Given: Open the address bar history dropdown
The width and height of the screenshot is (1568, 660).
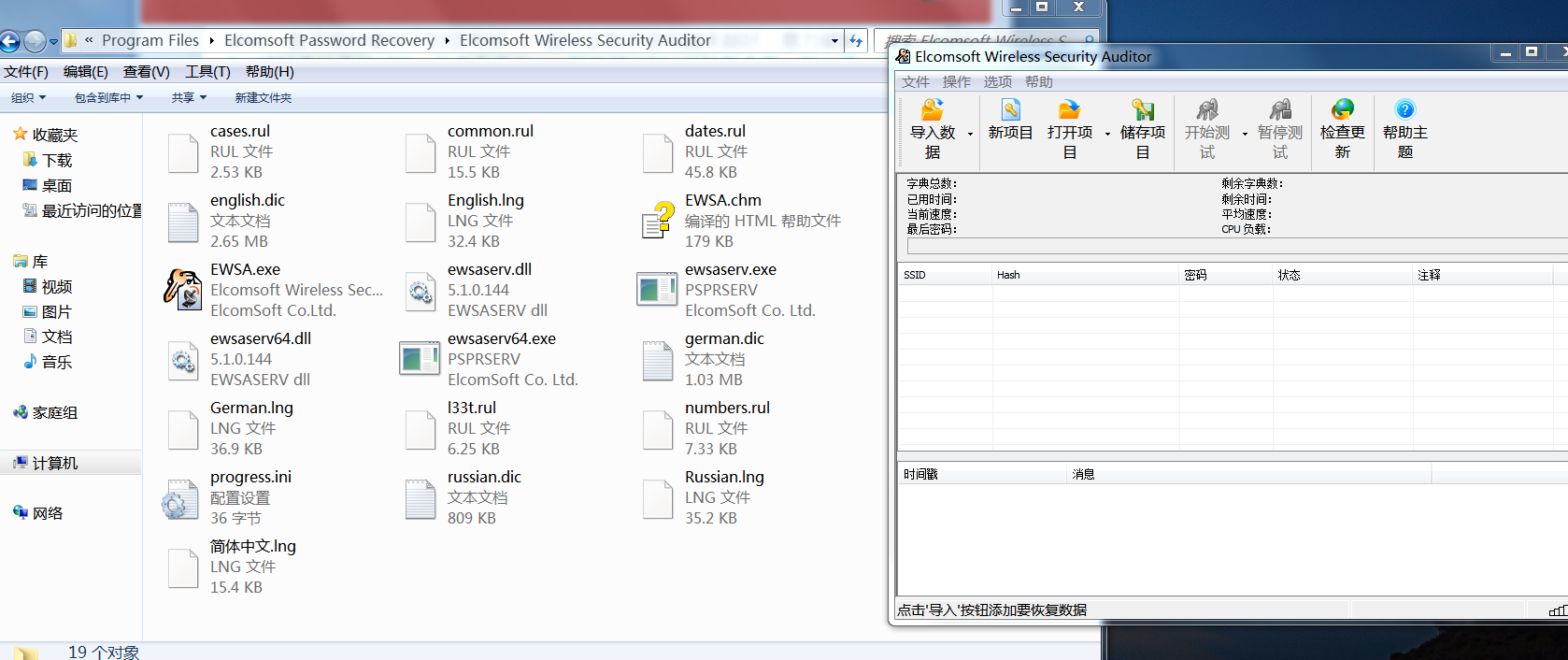Looking at the screenshot, I should [x=834, y=40].
